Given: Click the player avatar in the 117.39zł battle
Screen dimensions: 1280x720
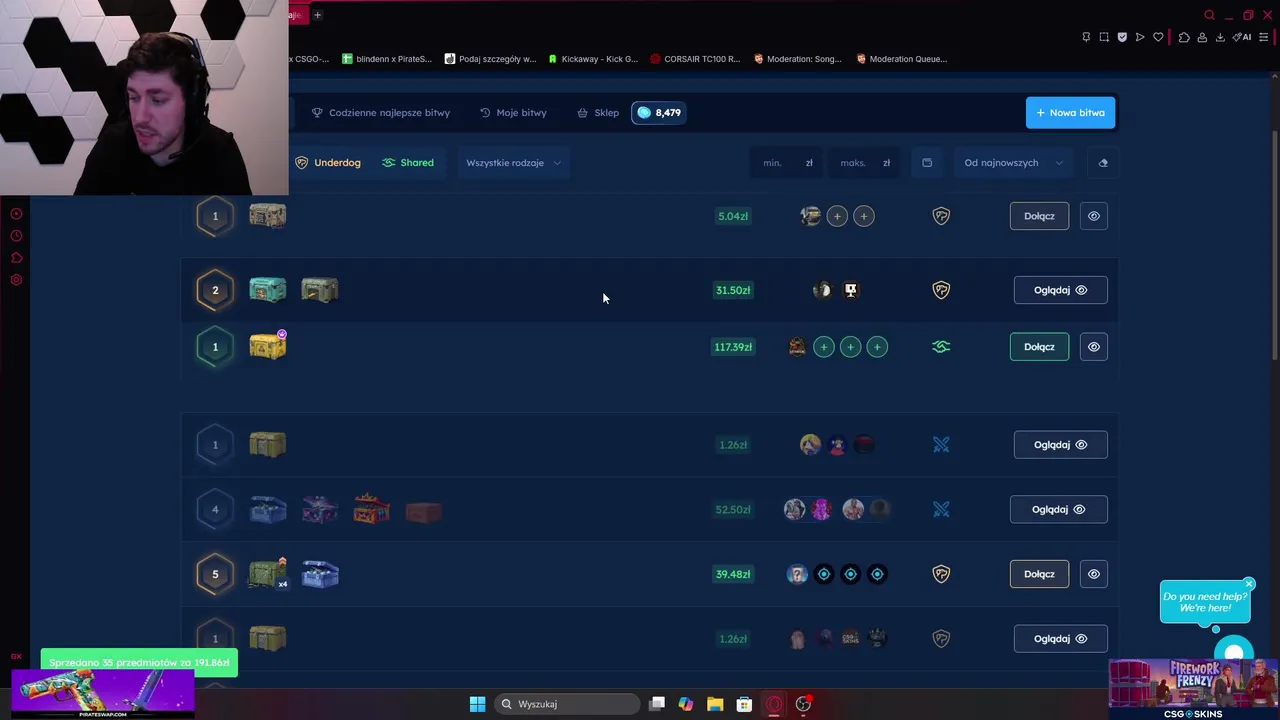Looking at the screenshot, I should 797,347.
